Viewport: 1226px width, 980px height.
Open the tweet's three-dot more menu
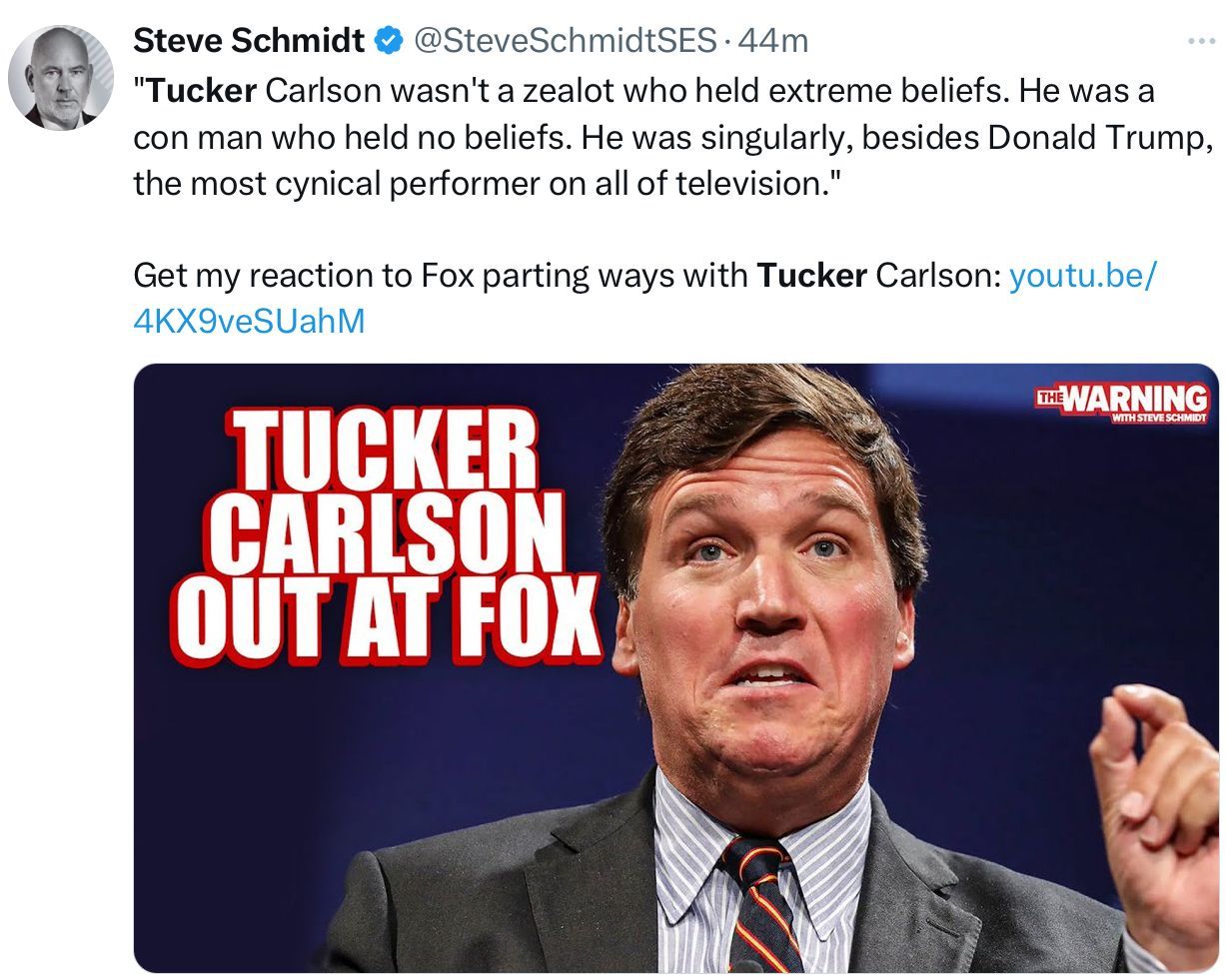point(1200,41)
